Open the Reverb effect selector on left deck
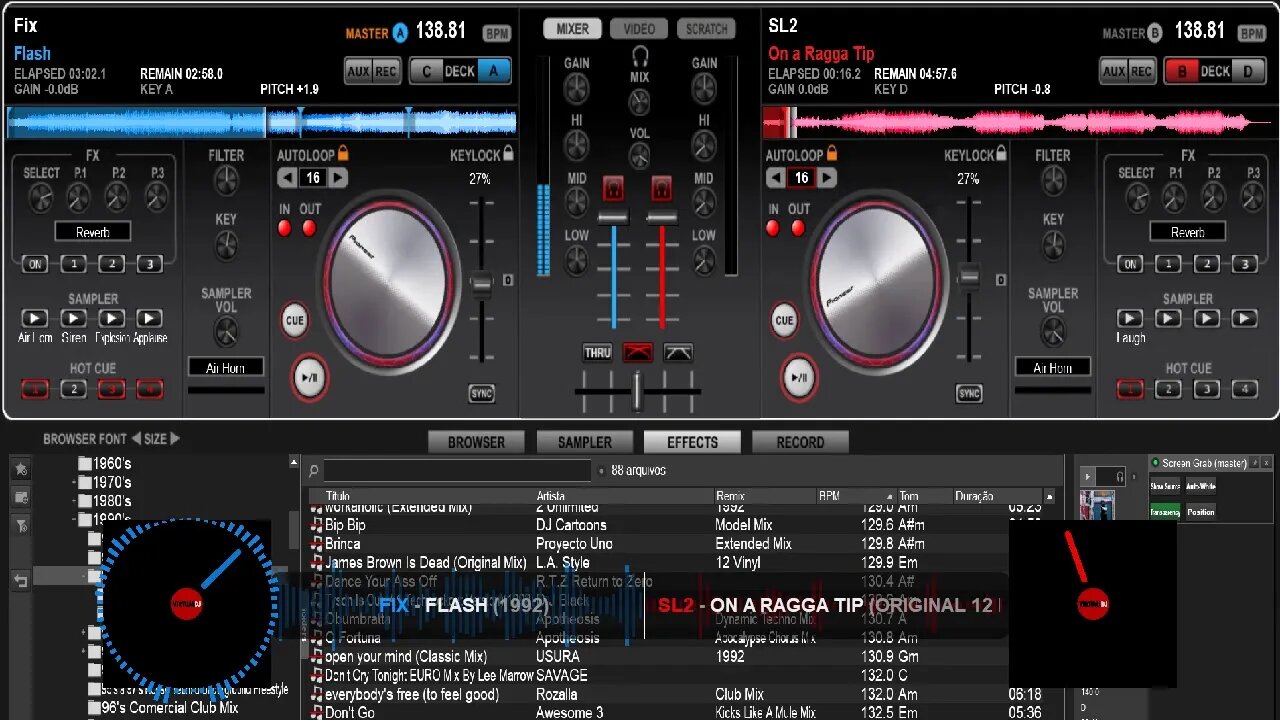The width and height of the screenshot is (1280, 720). (92, 232)
